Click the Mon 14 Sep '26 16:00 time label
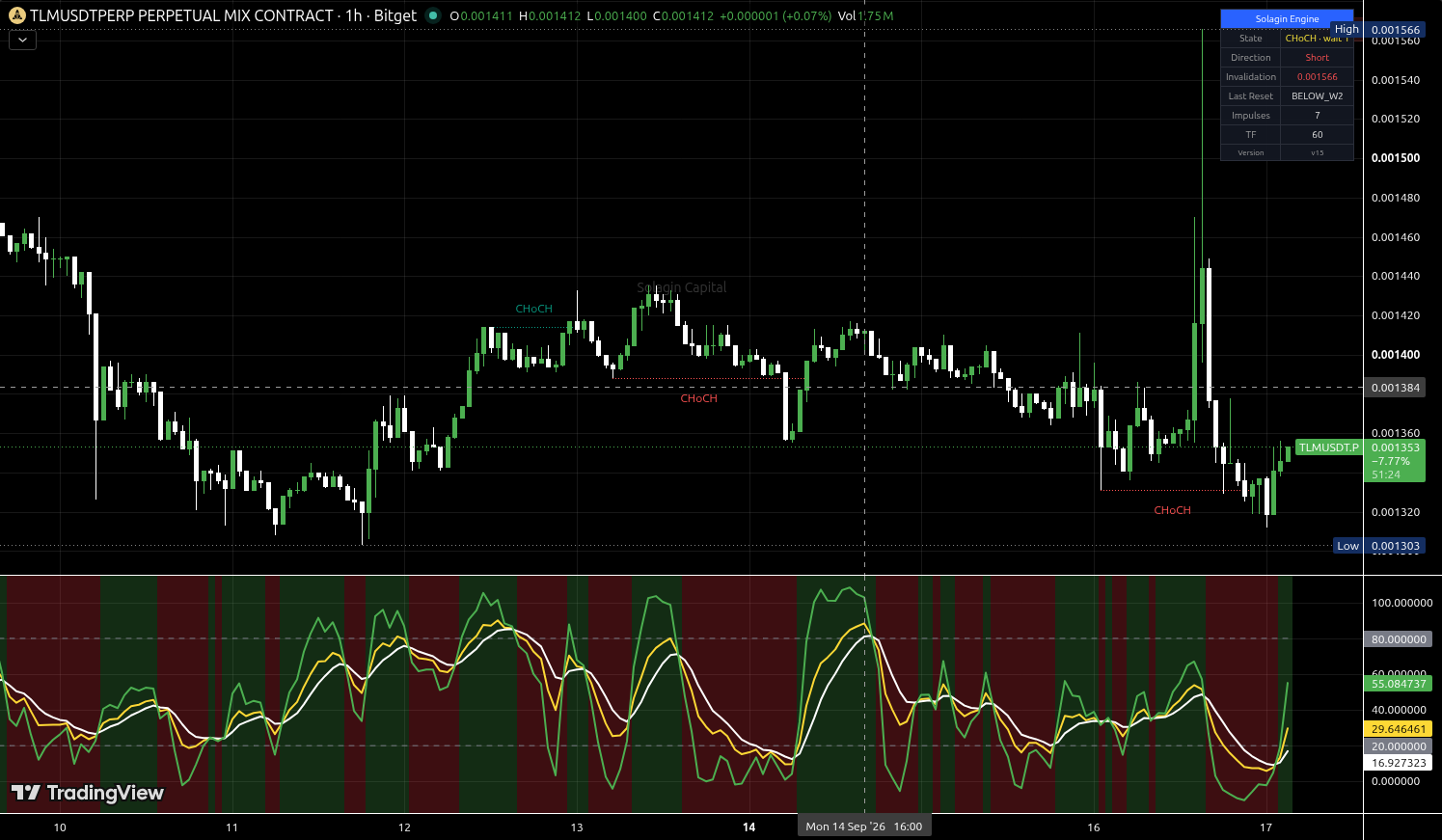The height and width of the screenshot is (840, 1442). point(864,826)
